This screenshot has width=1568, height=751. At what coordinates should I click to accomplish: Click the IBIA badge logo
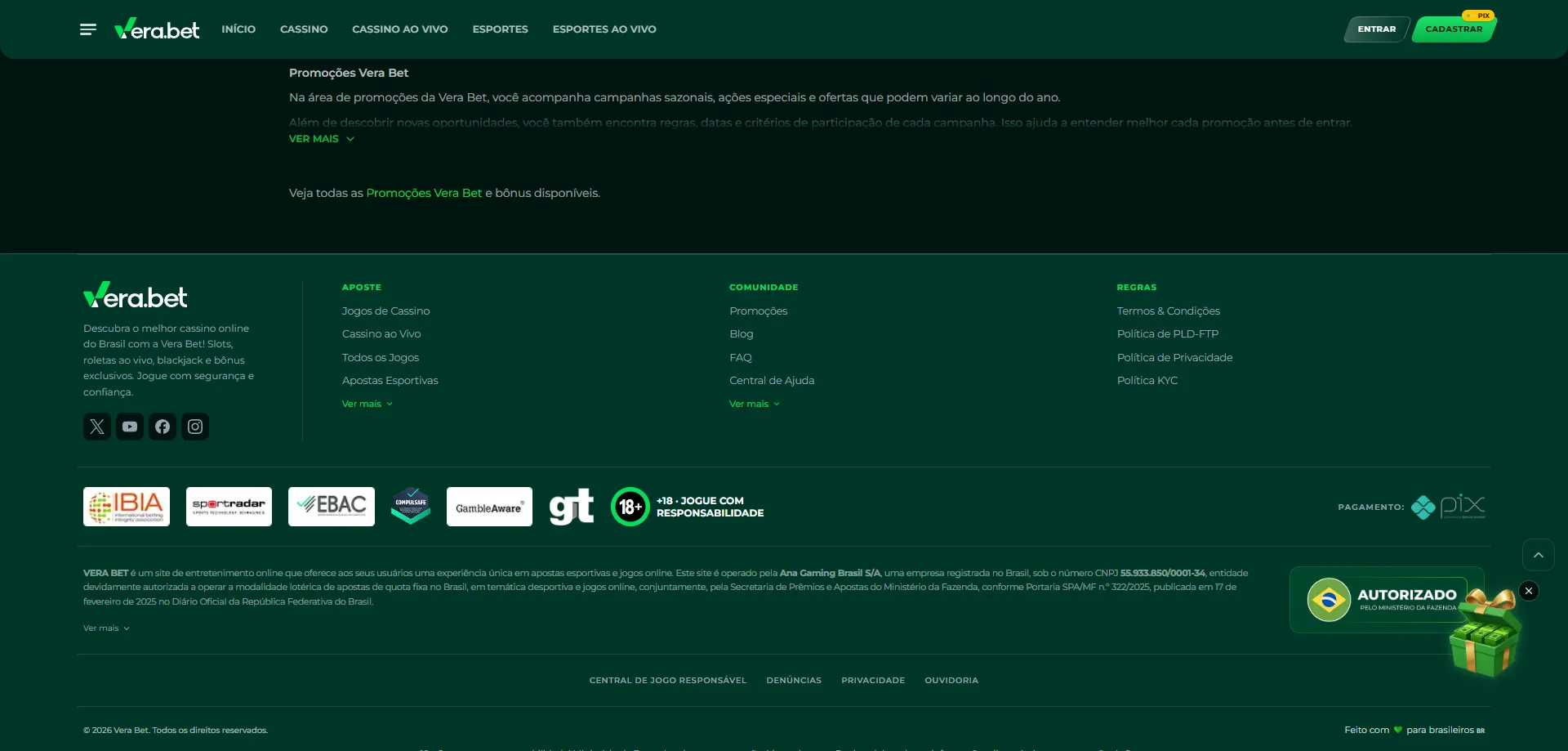coord(127,507)
